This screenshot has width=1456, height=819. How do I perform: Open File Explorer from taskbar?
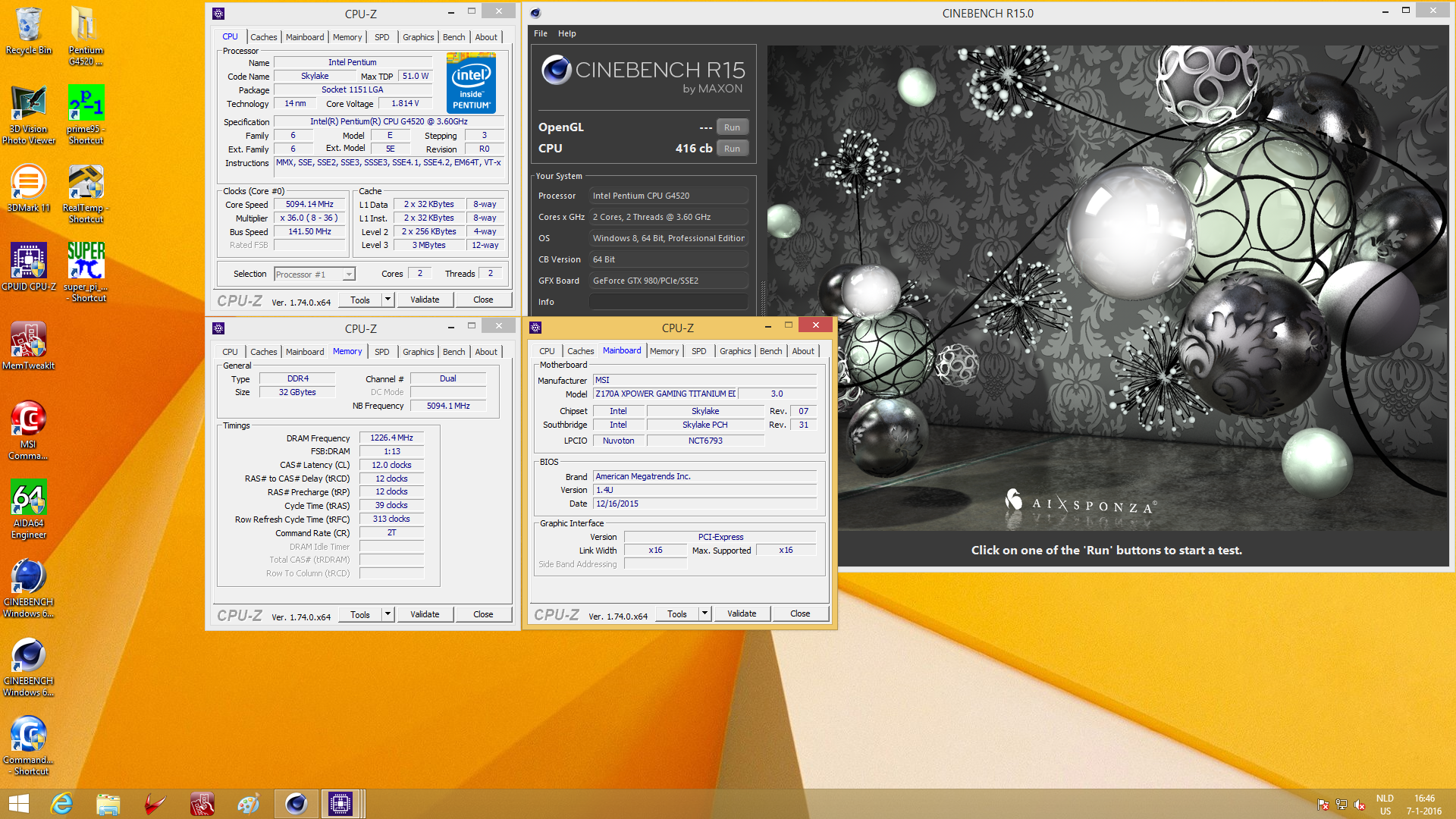pyautogui.click(x=108, y=804)
